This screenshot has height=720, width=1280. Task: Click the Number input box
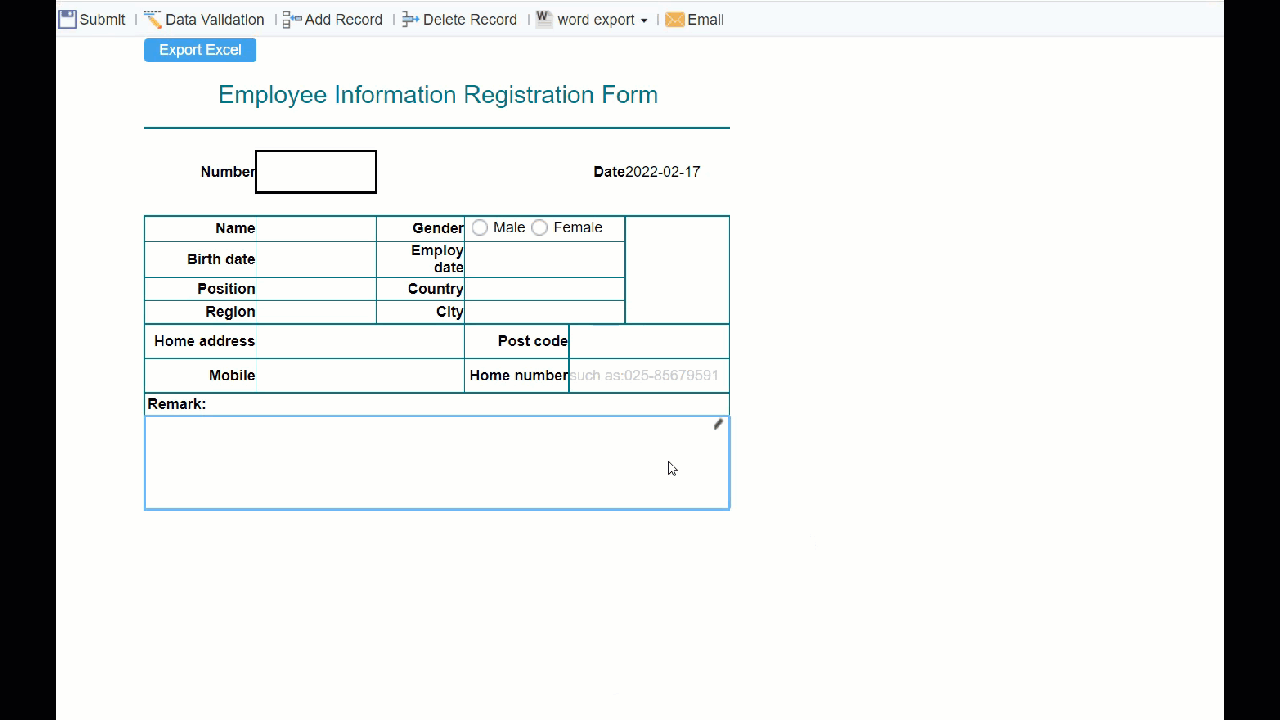pos(315,171)
